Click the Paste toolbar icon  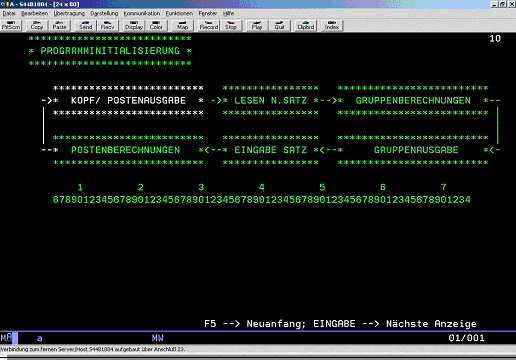[59, 26]
